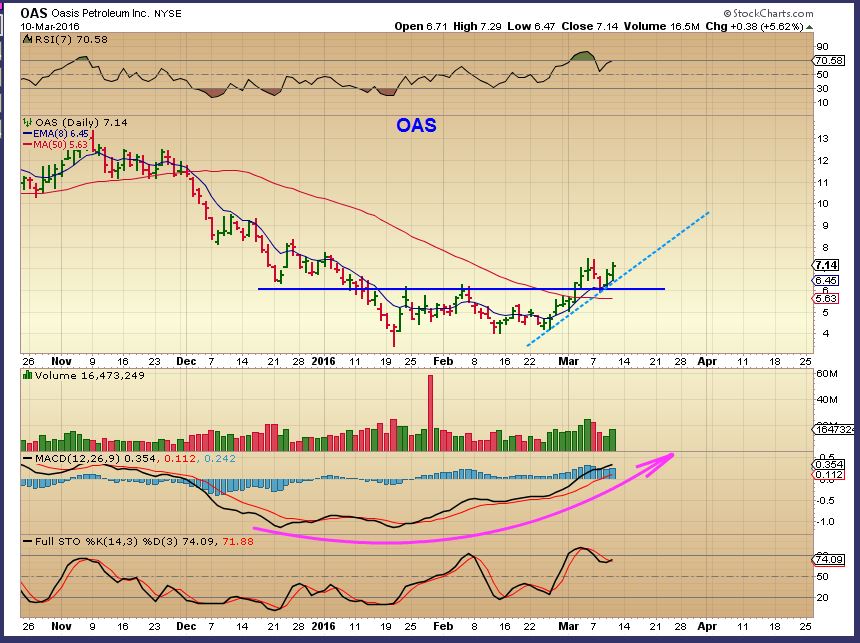Viewport: 860px width, 643px height.
Task: Click the "OAS (Daily) 7.14" legend label
Action: tap(81, 122)
